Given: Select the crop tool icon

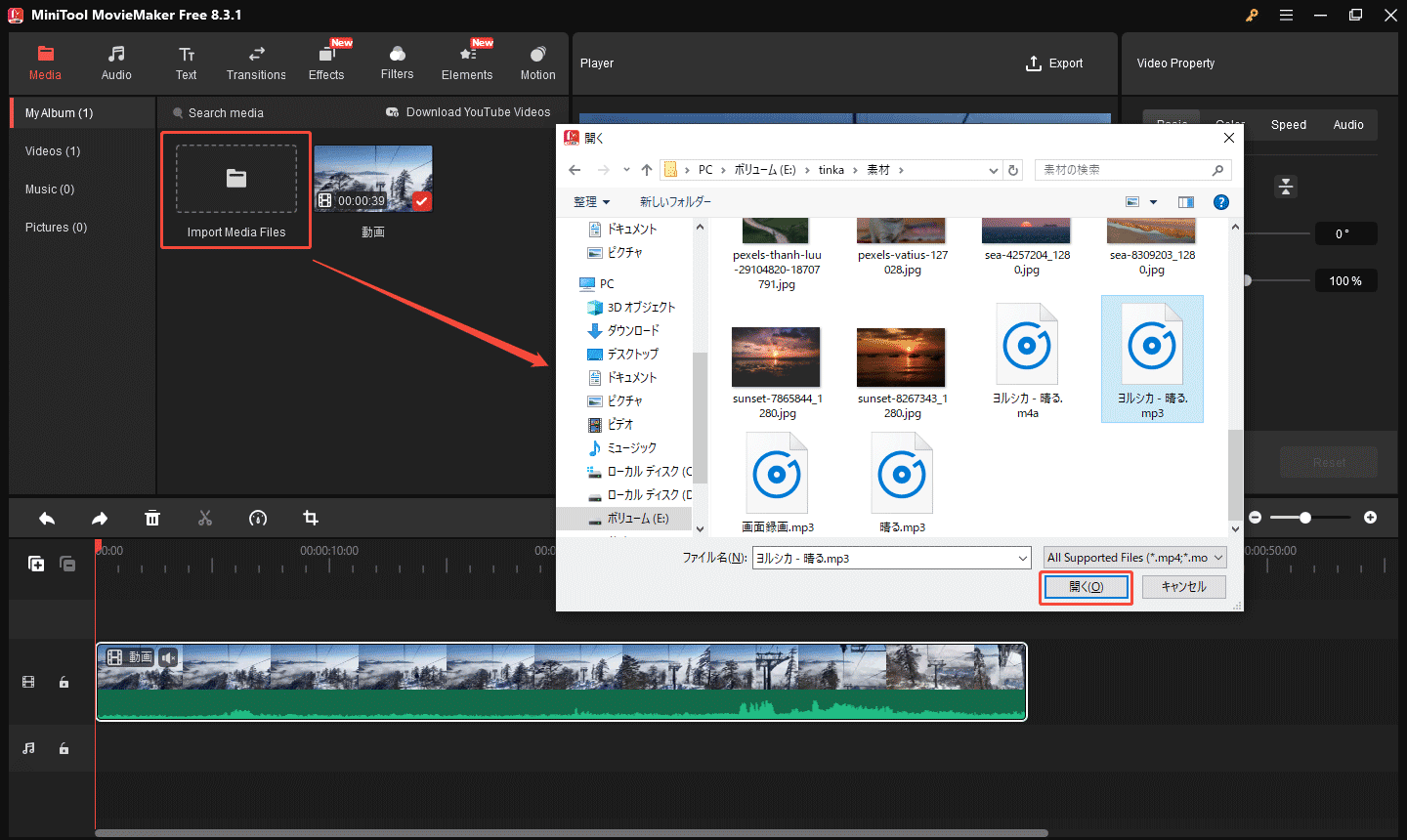Looking at the screenshot, I should point(311,519).
